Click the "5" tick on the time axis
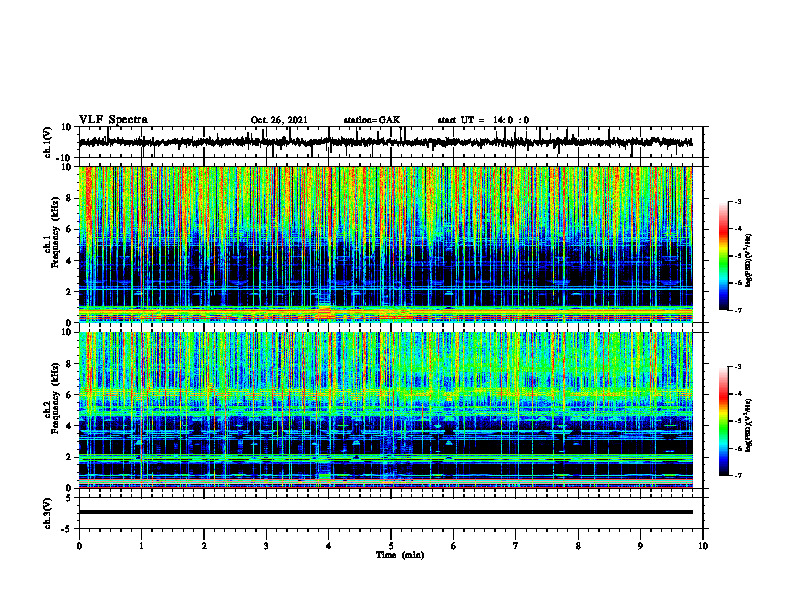This screenshot has height=612, width=792. tap(391, 546)
